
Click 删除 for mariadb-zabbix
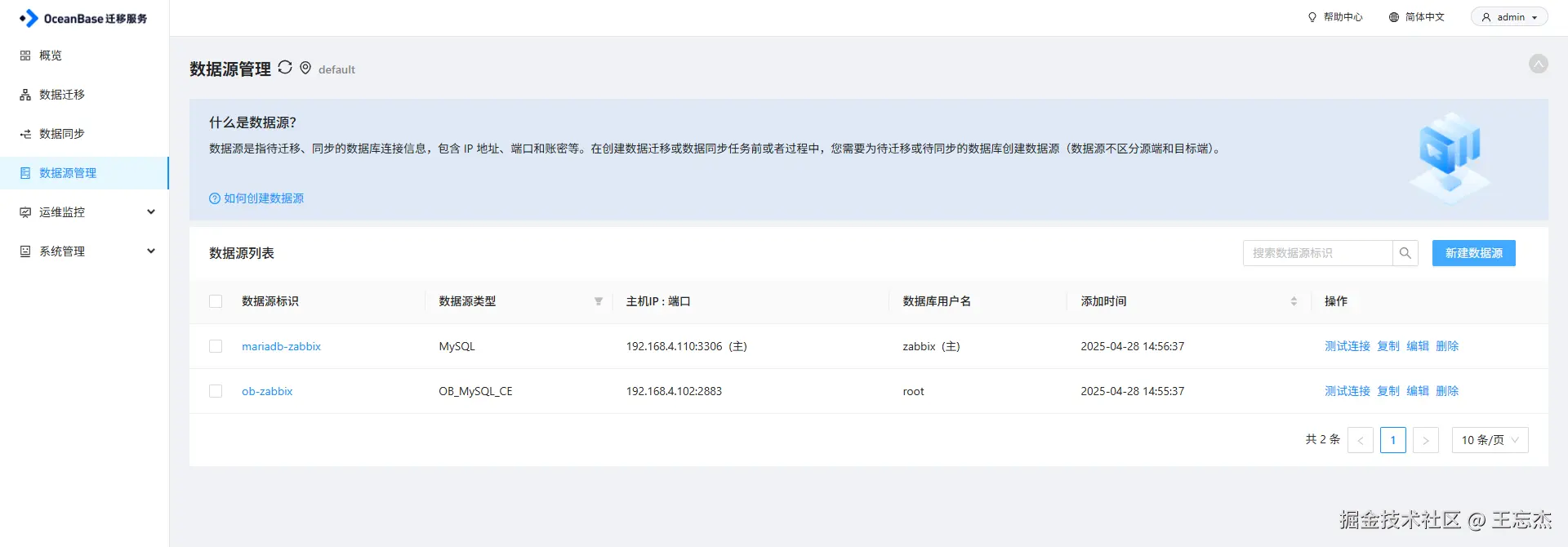[x=1447, y=346]
